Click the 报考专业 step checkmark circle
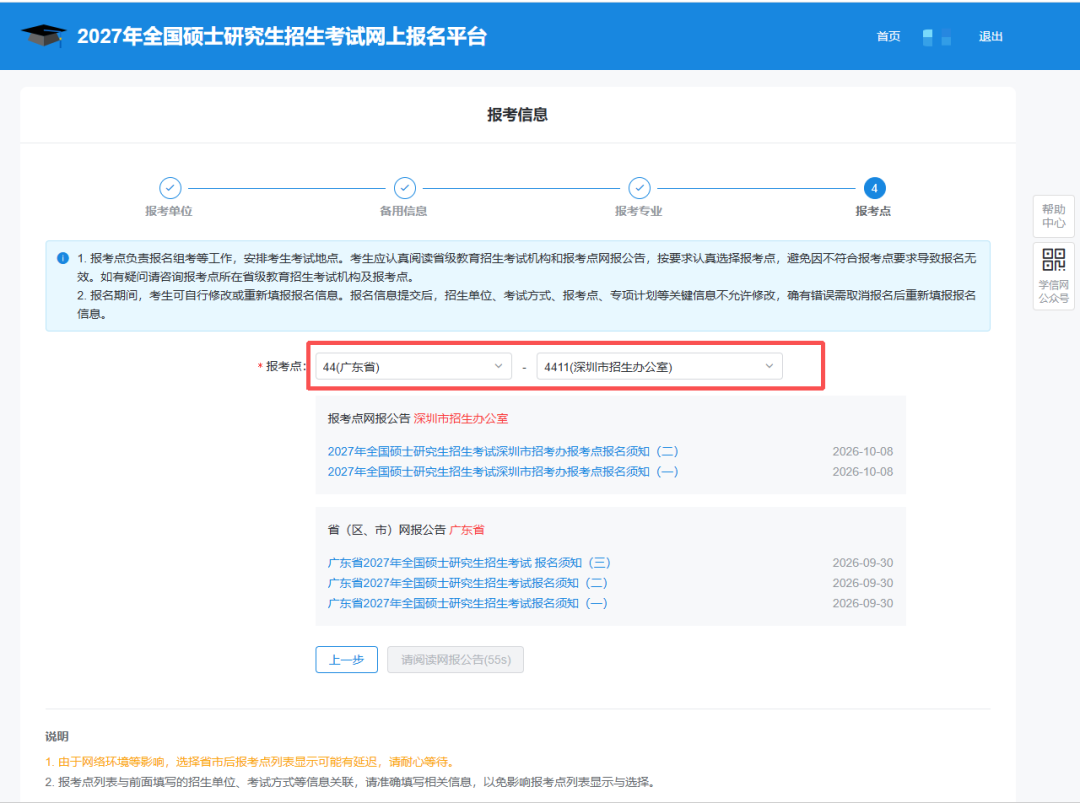The image size is (1080, 803). tap(639, 188)
